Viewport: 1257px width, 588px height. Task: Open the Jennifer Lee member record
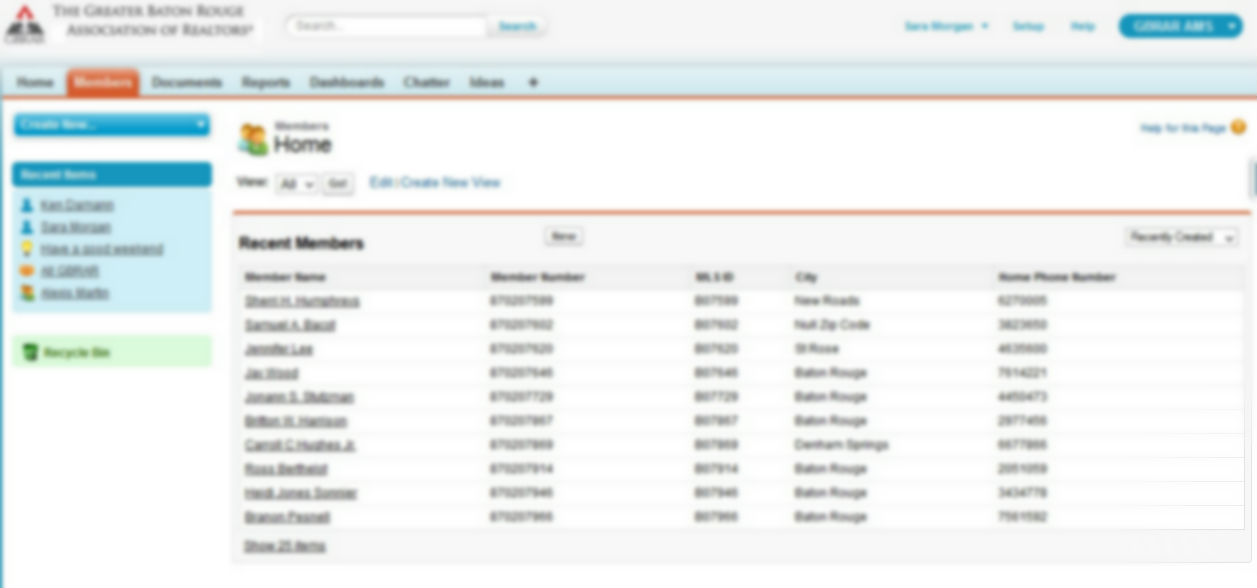tap(278, 349)
